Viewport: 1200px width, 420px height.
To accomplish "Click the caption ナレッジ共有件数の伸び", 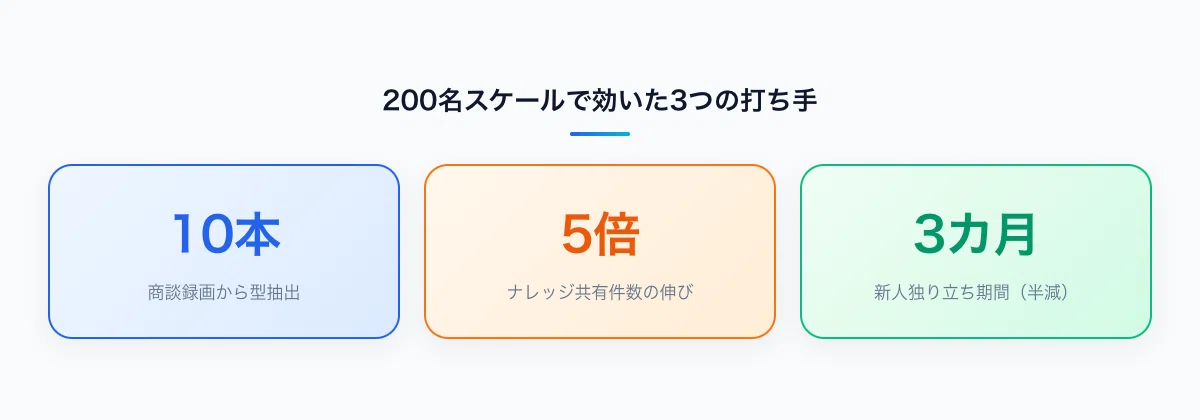I will 600,294.
